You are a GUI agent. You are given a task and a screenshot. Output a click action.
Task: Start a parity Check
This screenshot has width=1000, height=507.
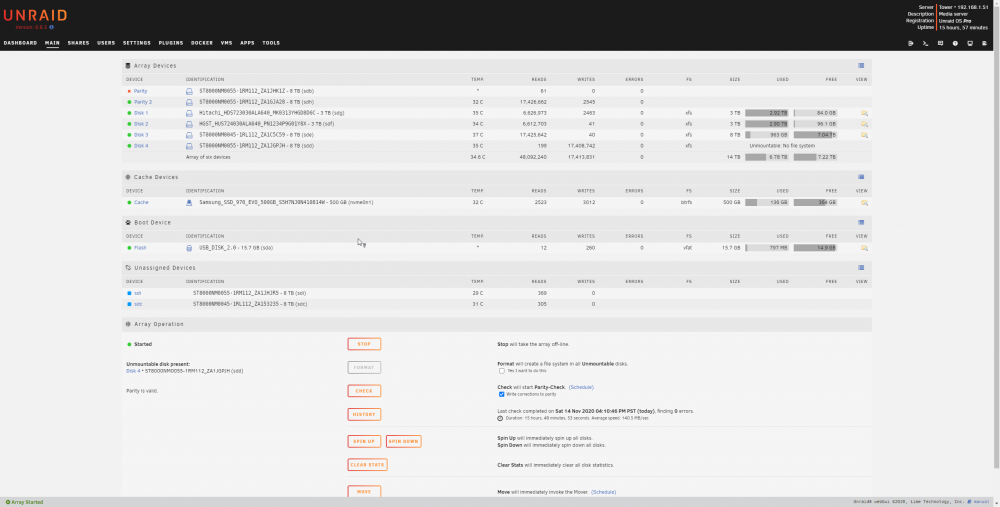pyautogui.click(x=364, y=391)
